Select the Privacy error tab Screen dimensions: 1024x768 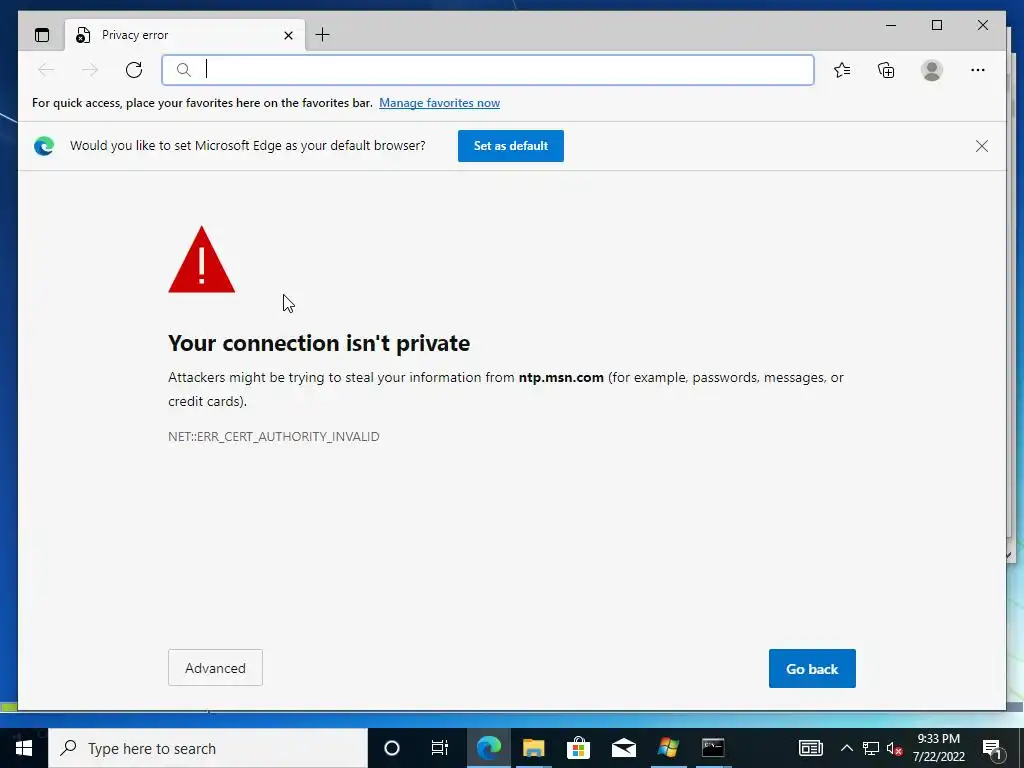[x=185, y=35]
